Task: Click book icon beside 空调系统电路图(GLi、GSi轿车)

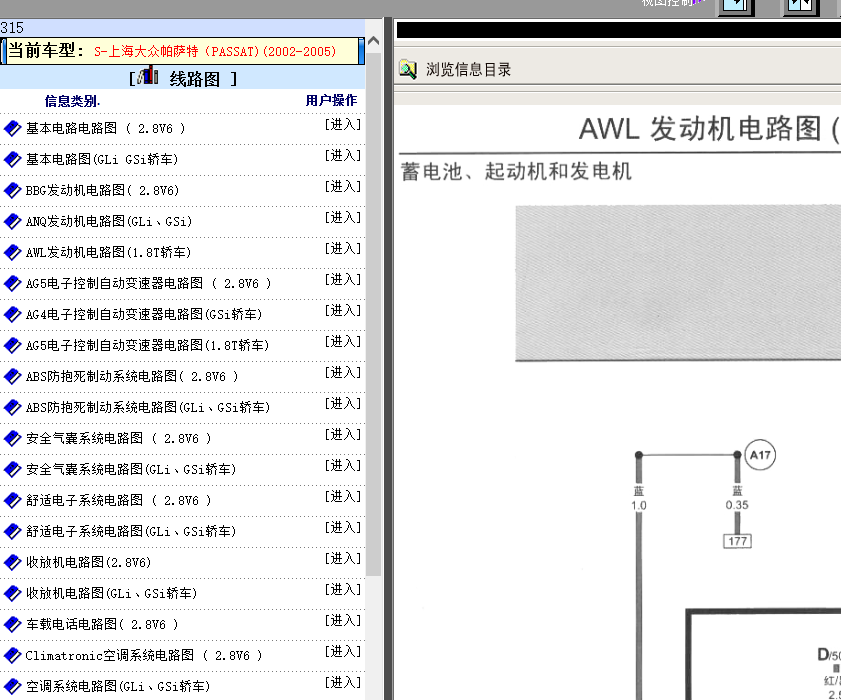Action: pos(12,687)
